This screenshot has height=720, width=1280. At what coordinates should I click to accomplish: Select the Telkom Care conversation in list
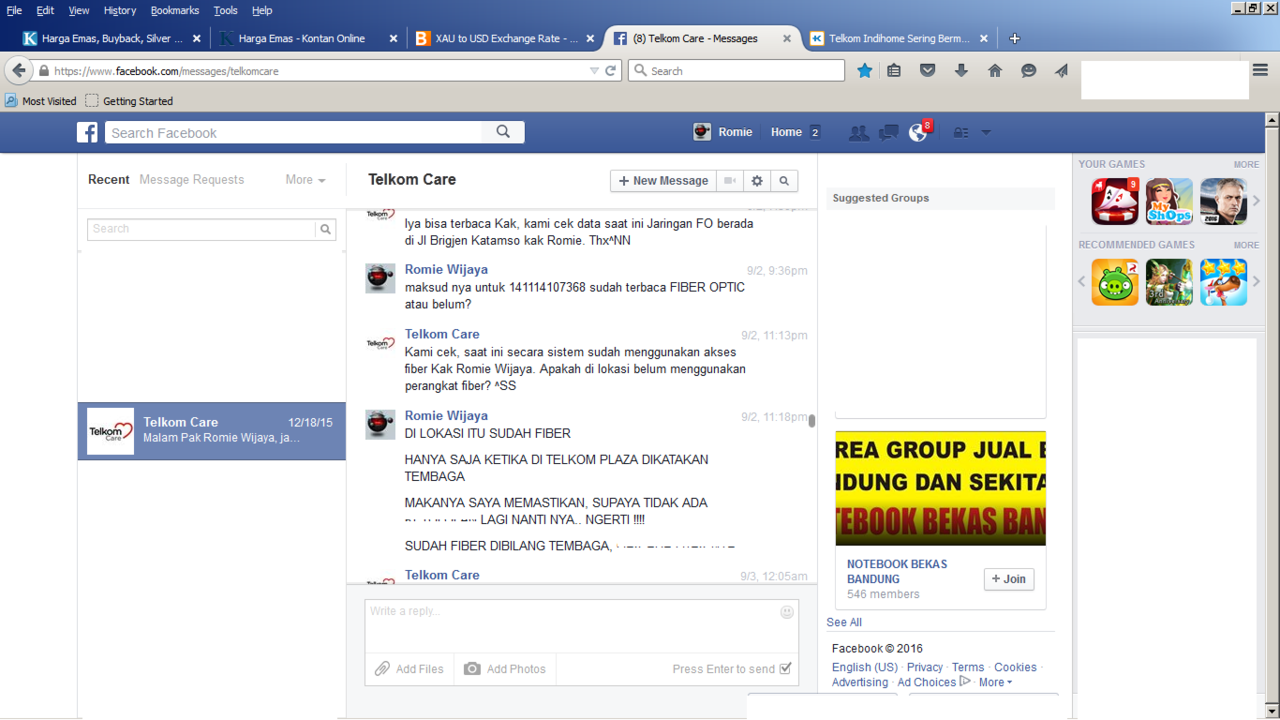coord(212,431)
